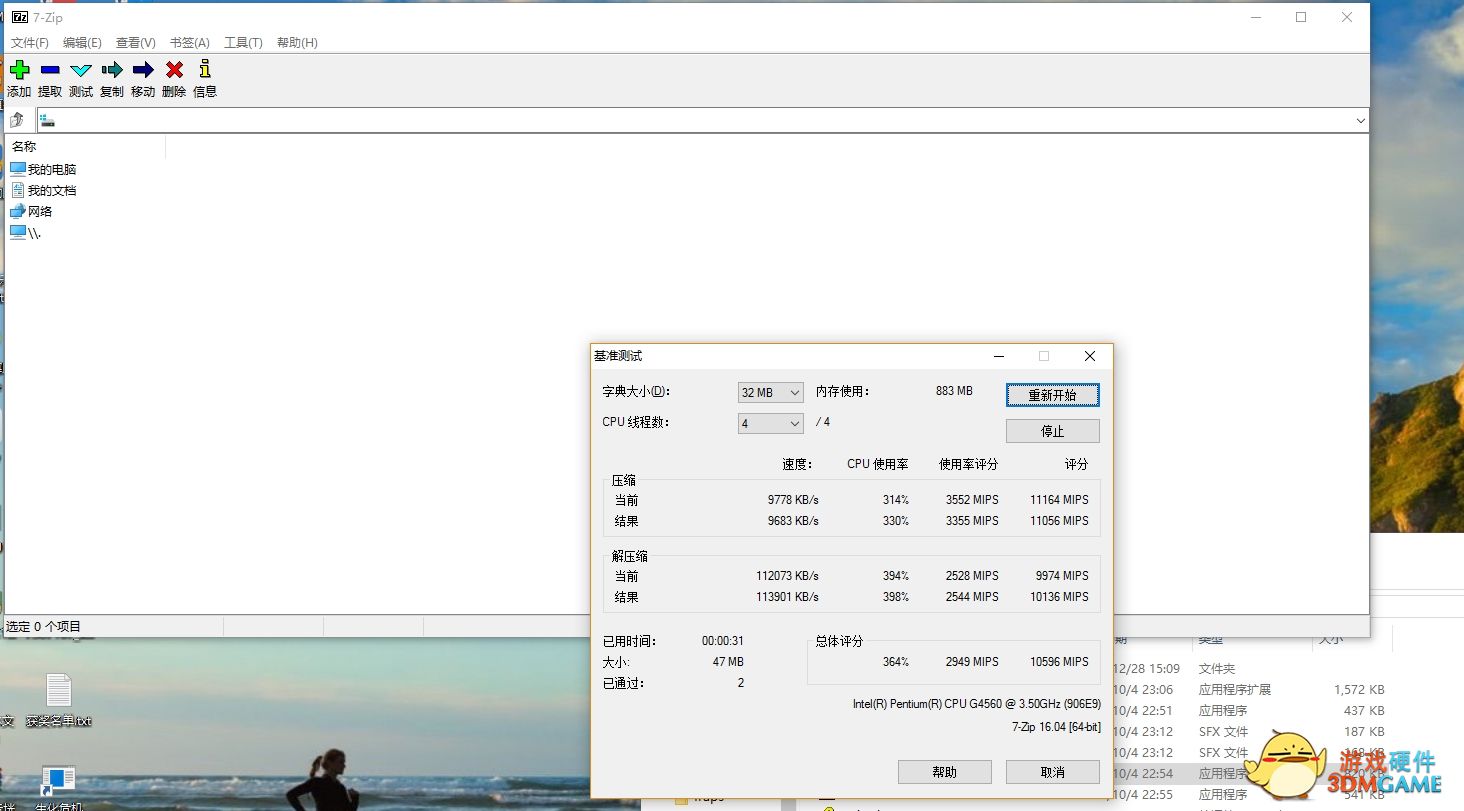Open archive properties via 信息 (Info) icon

point(204,70)
